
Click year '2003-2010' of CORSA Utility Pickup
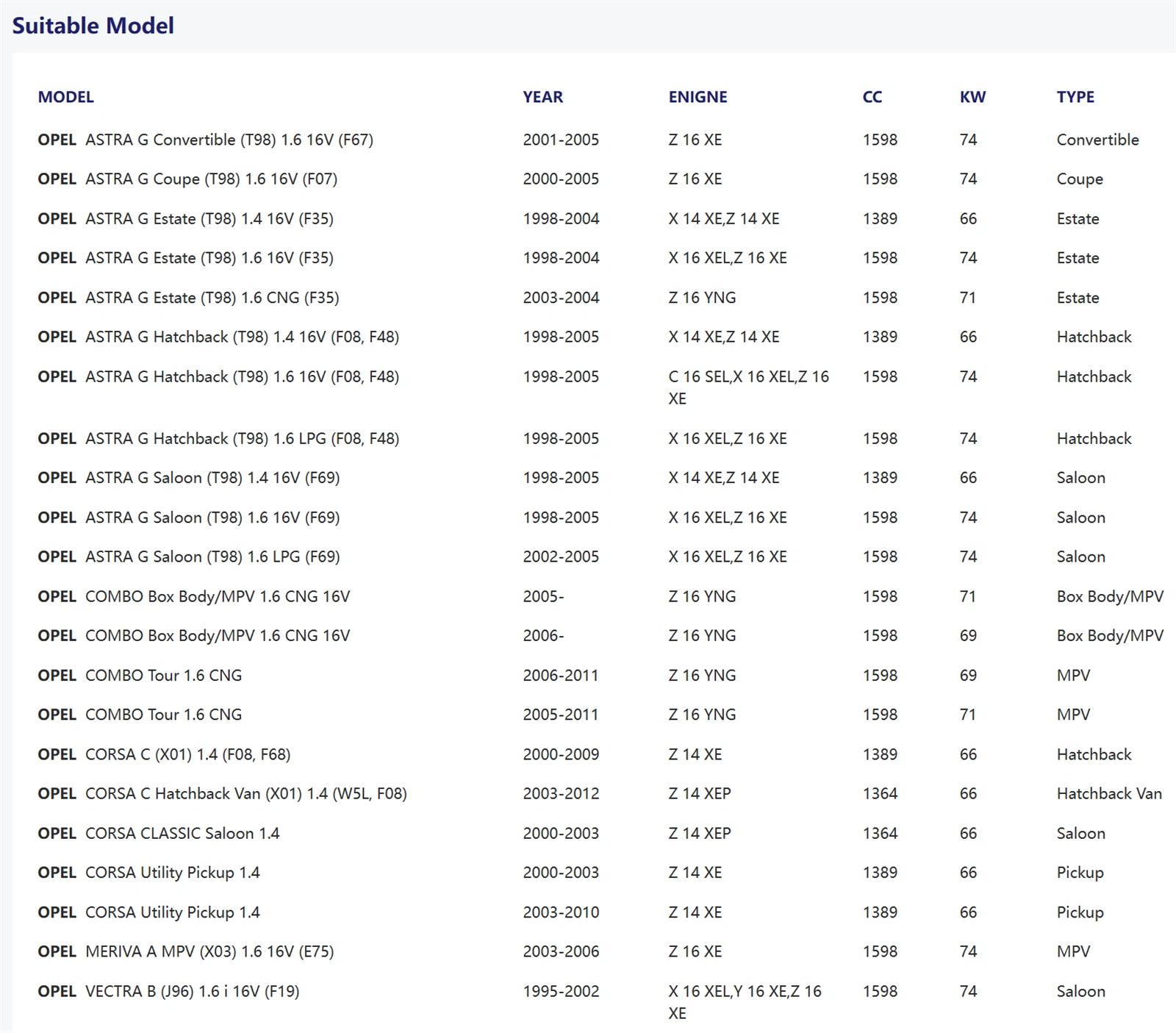tap(561, 912)
